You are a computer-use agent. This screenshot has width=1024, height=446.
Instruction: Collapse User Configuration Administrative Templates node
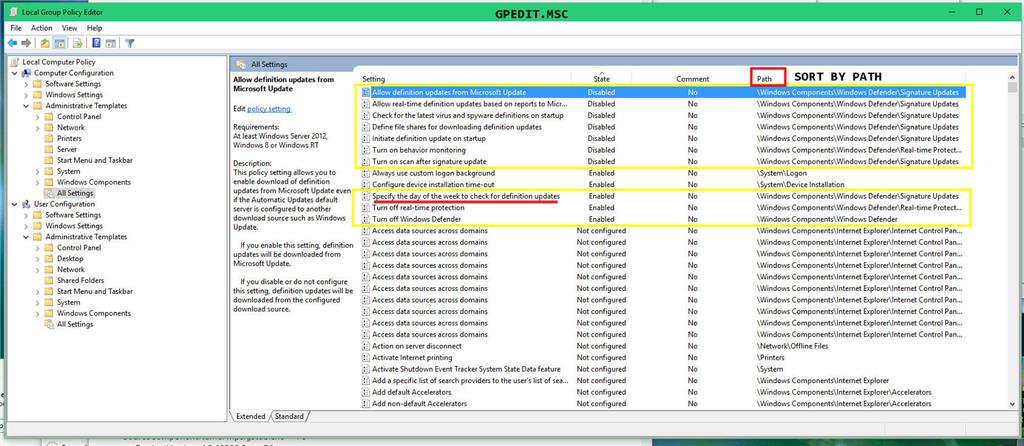pyautogui.click(x=27, y=237)
